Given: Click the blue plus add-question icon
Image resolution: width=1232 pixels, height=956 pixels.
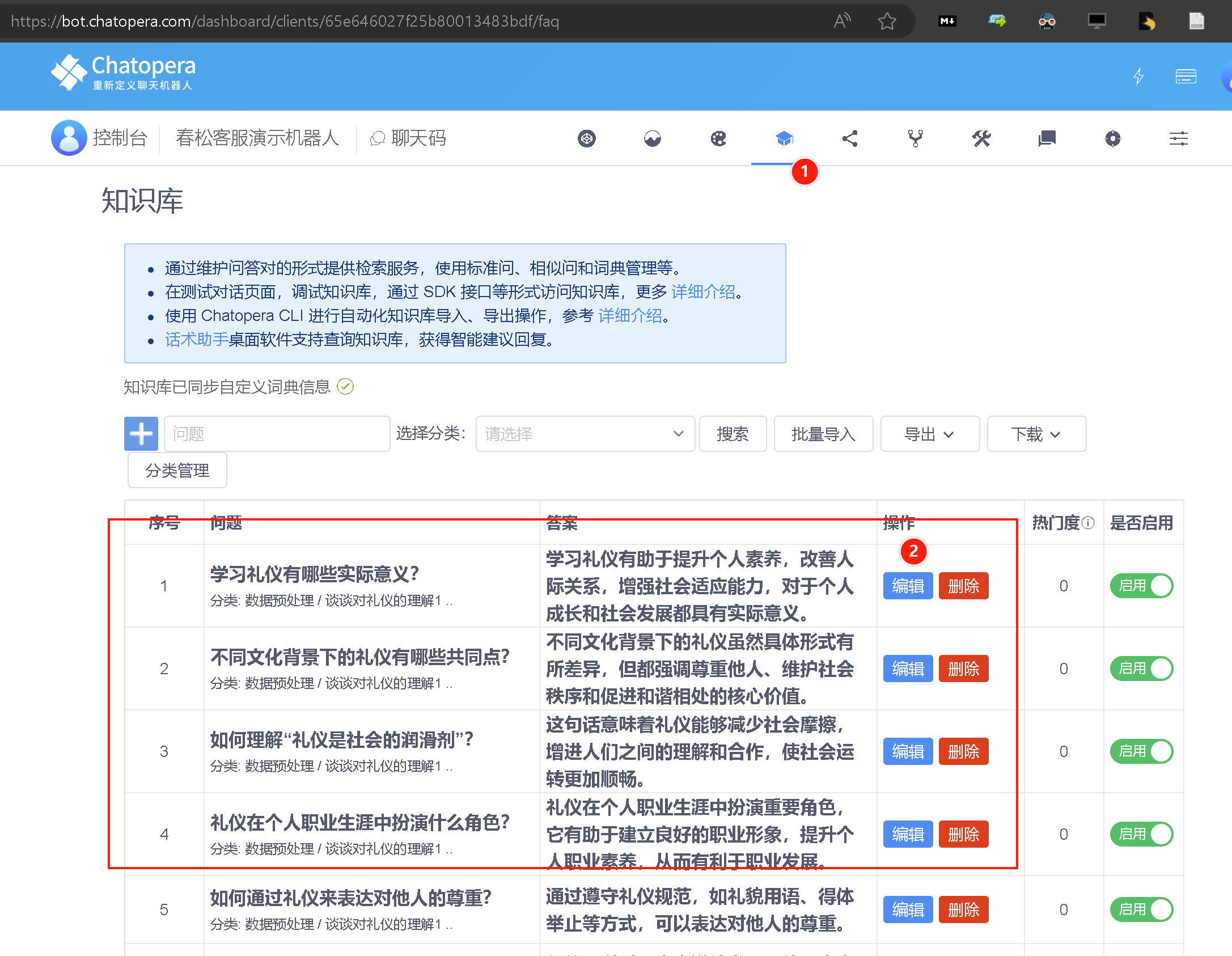Looking at the screenshot, I should pos(141,434).
